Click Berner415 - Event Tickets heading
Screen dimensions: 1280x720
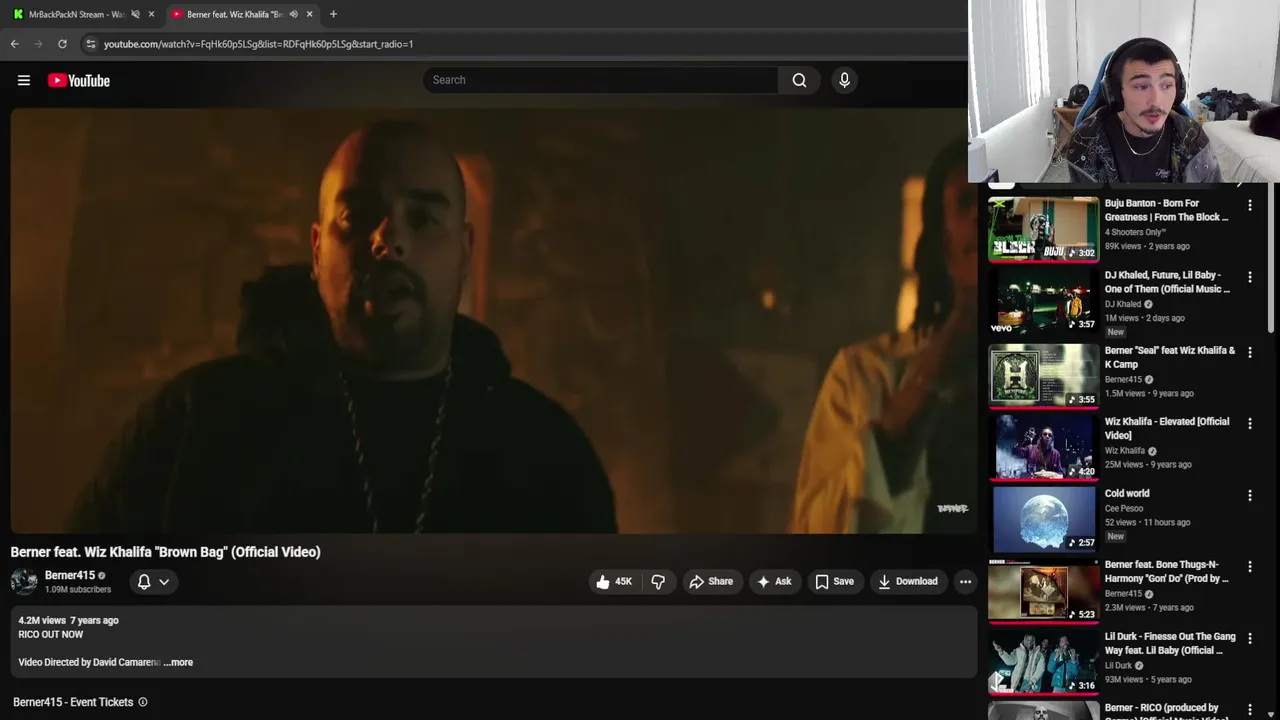(x=73, y=702)
